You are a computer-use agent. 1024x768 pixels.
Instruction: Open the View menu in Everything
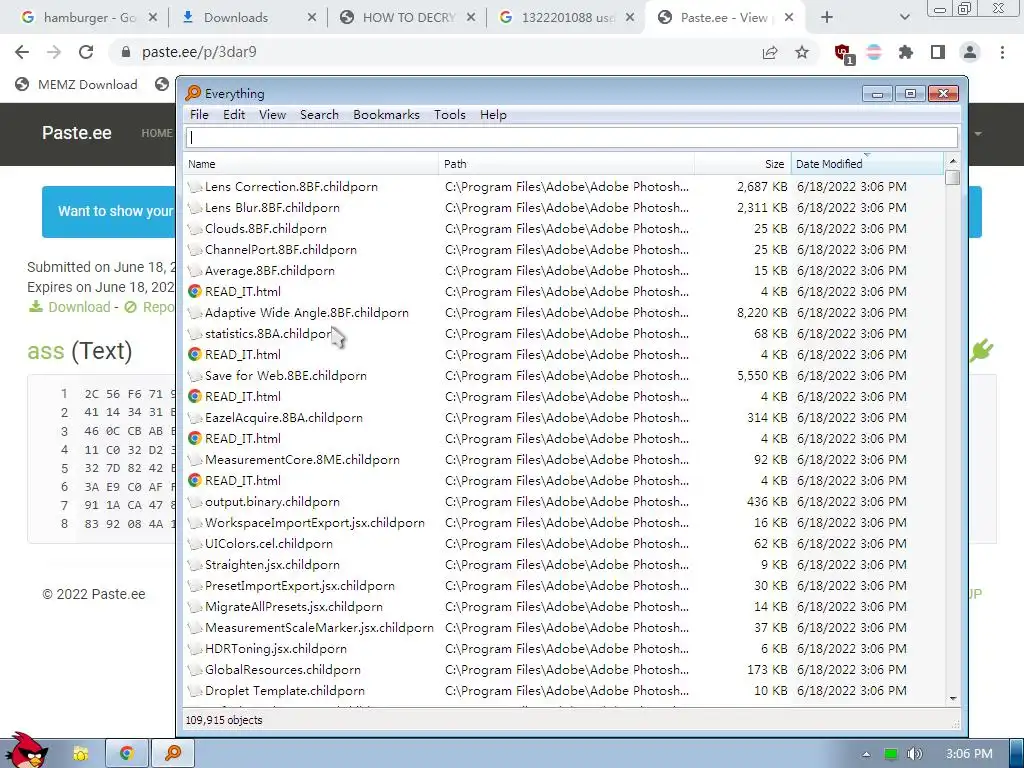click(272, 115)
